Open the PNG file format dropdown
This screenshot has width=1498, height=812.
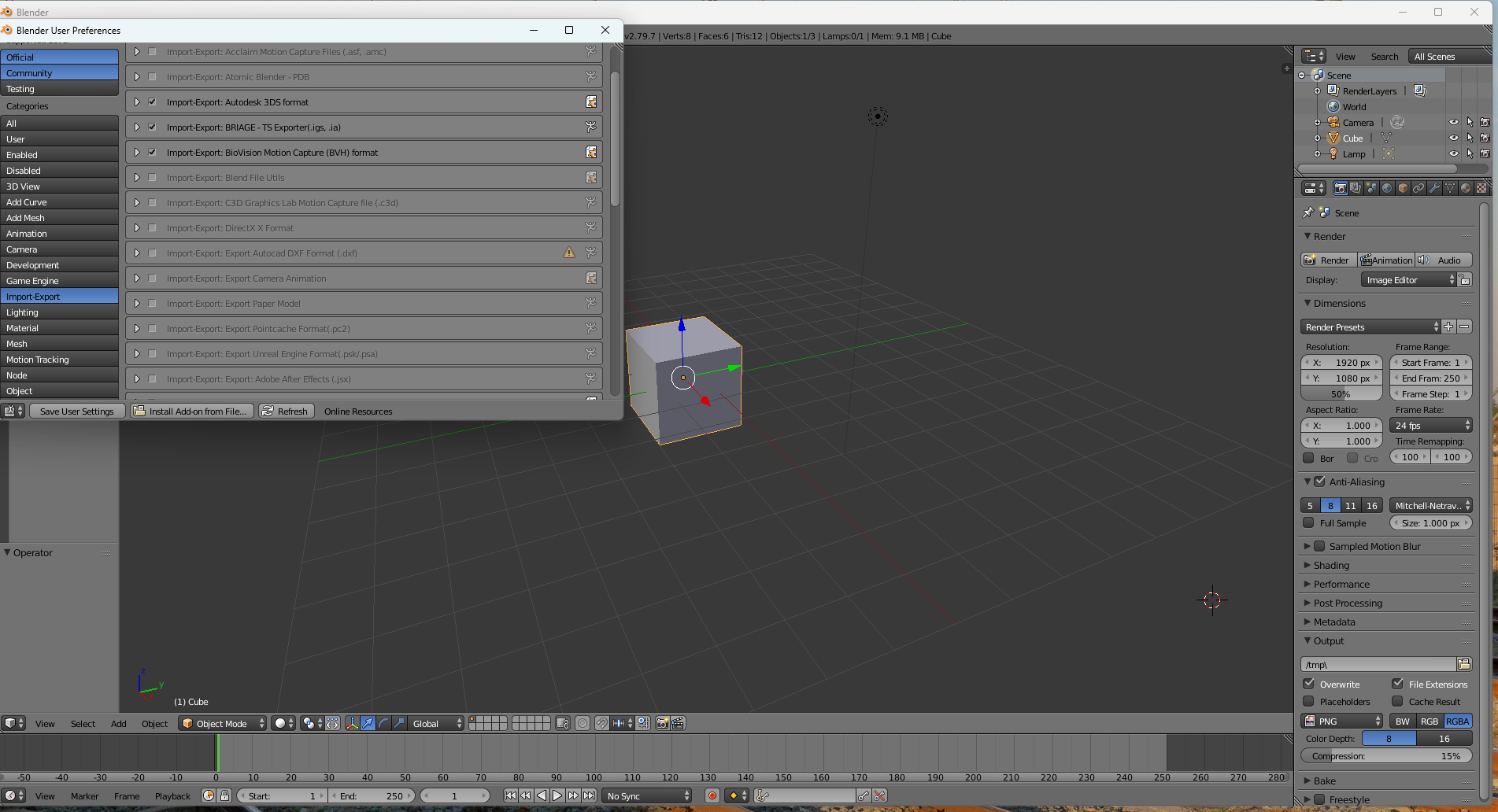click(x=1342, y=721)
